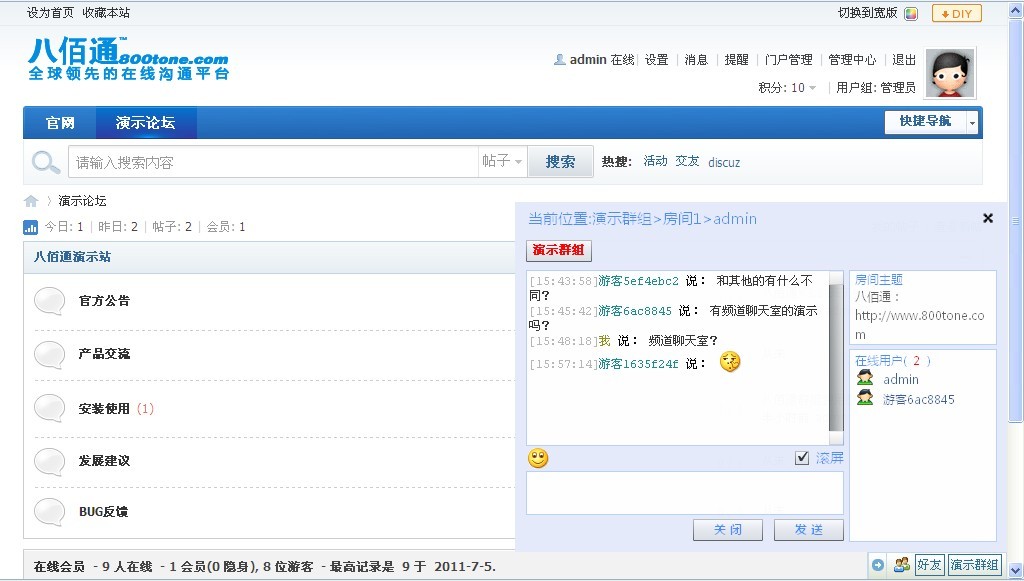This screenshot has height=581, width=1024.
Task: Click admin's avatar icon in the online users list
Action: (865, 379)
